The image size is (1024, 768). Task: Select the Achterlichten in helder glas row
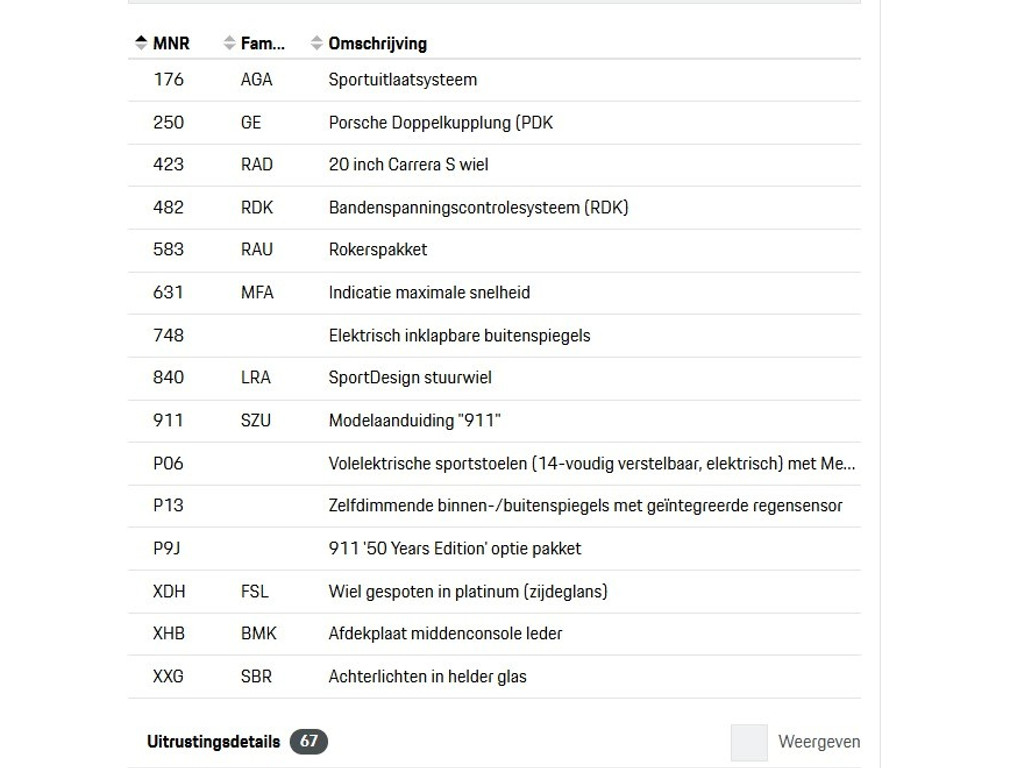427,676
